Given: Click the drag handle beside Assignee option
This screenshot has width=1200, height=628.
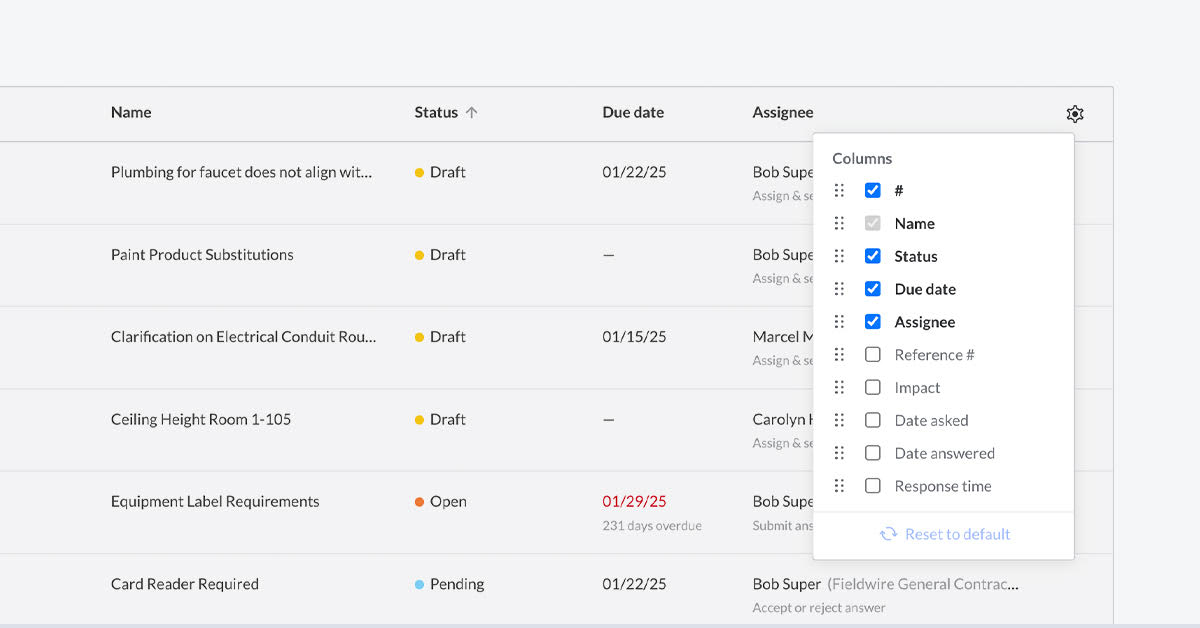Looking at the screenshot, I should 839,322.
